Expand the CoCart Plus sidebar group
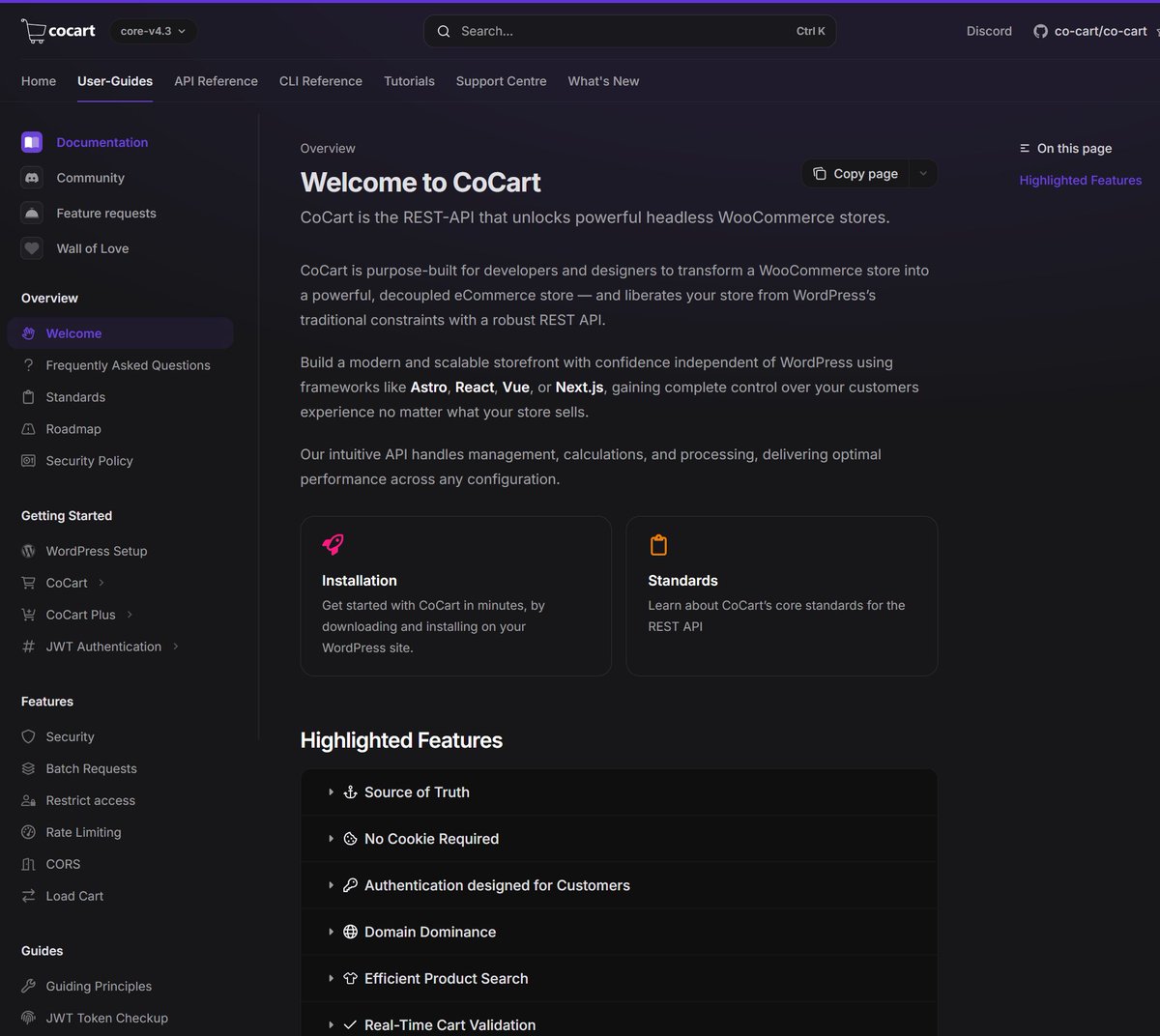This screenshot has height=1036, width=1160. (130, 615)
